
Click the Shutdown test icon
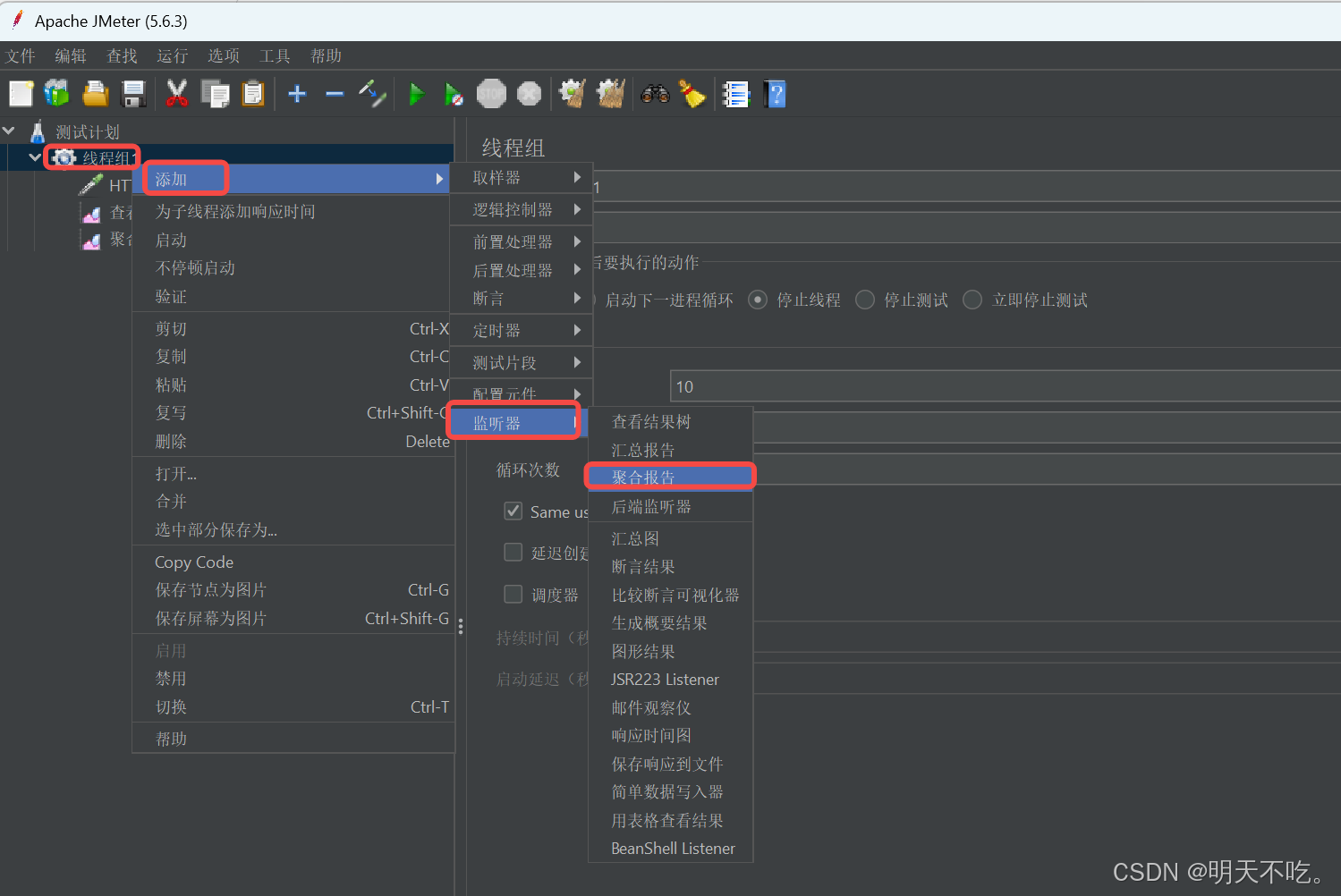point(529,93)
